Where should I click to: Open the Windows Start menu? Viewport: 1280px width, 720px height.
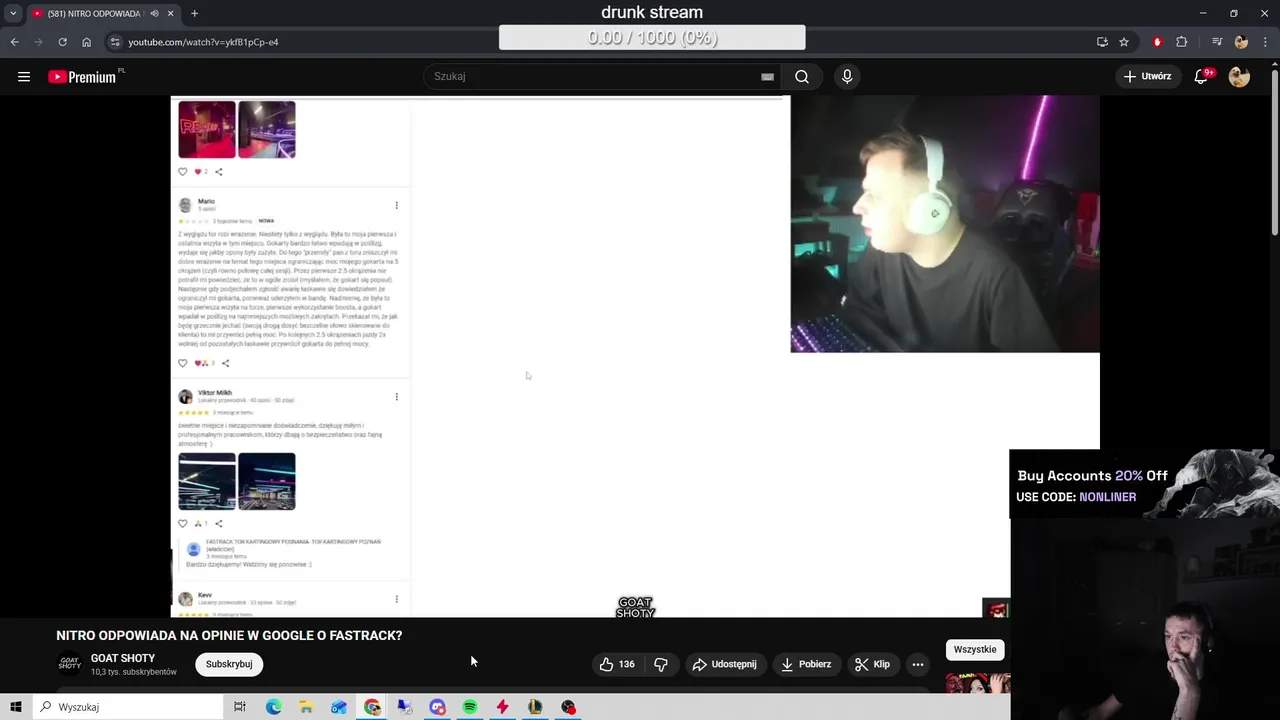16,707
